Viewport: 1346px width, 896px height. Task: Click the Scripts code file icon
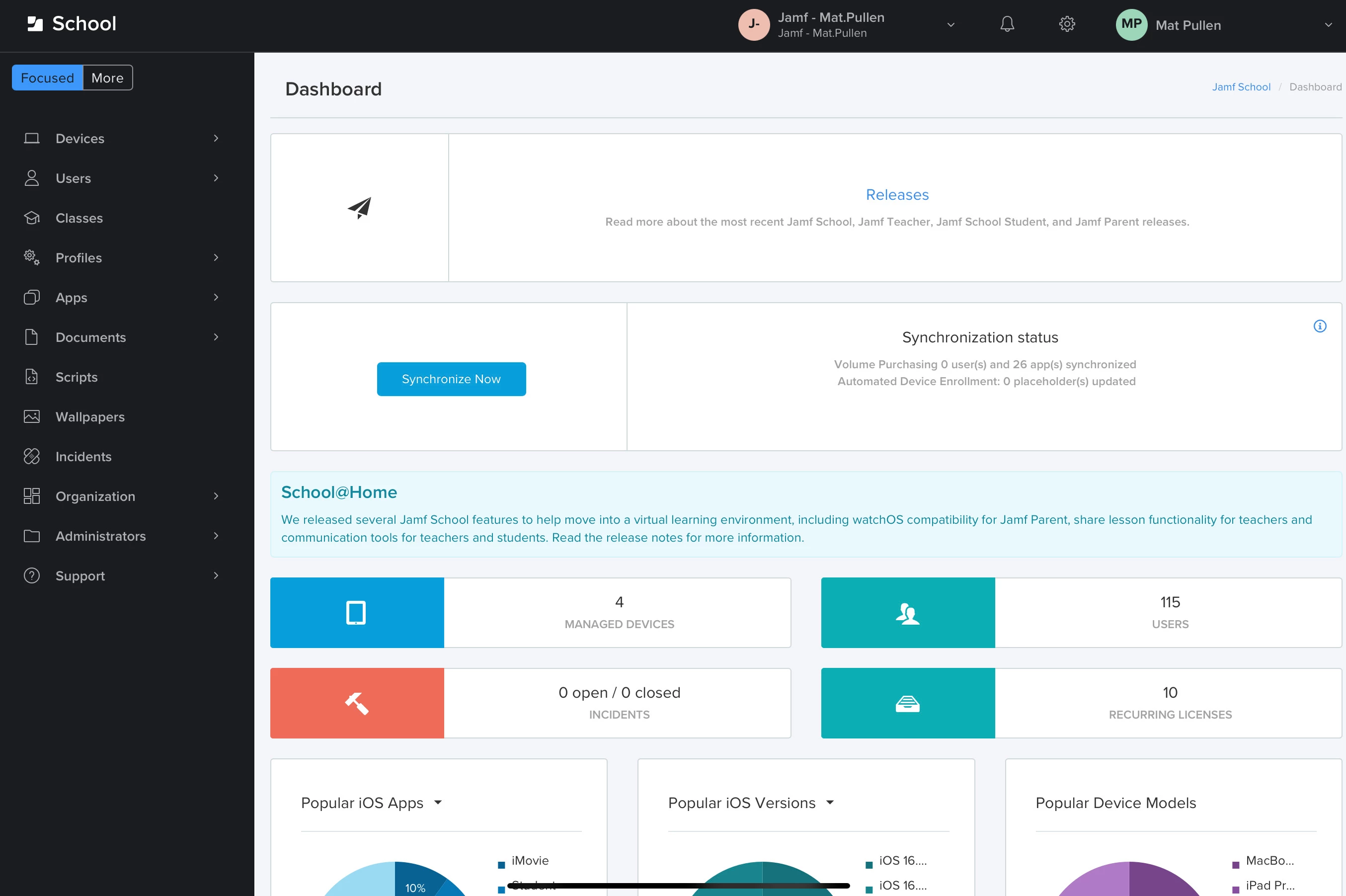click(x=32, y=377)
